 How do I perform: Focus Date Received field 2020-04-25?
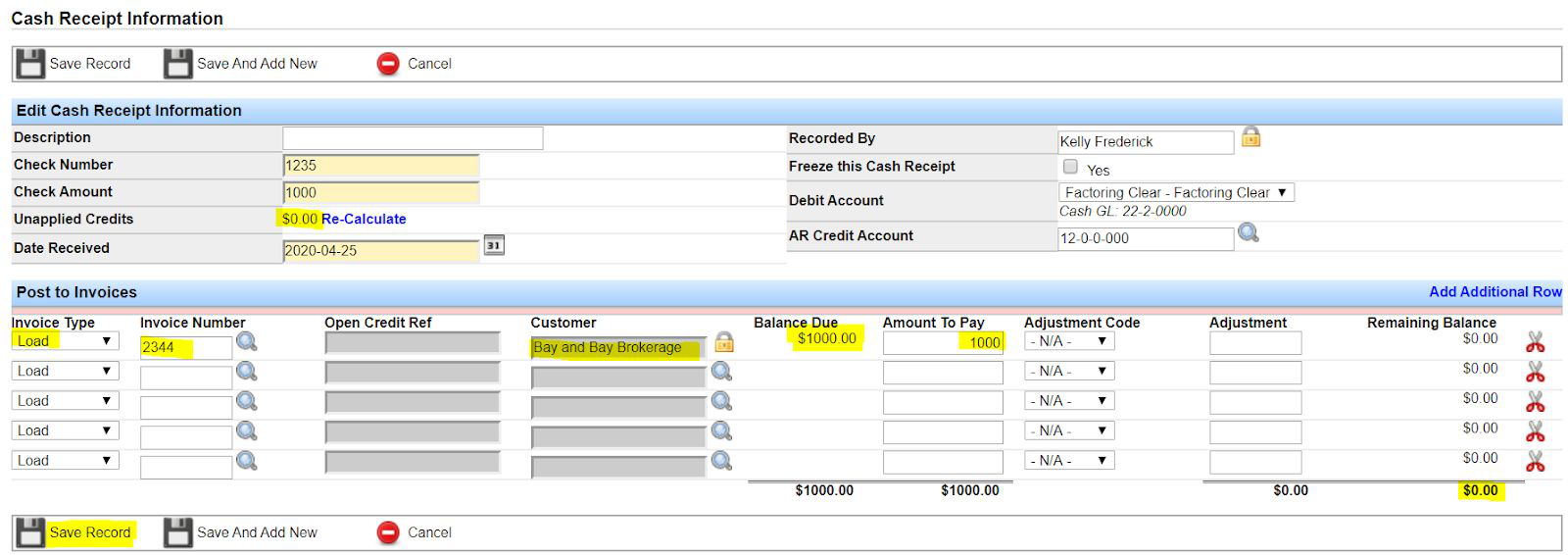tap(381, 250)
